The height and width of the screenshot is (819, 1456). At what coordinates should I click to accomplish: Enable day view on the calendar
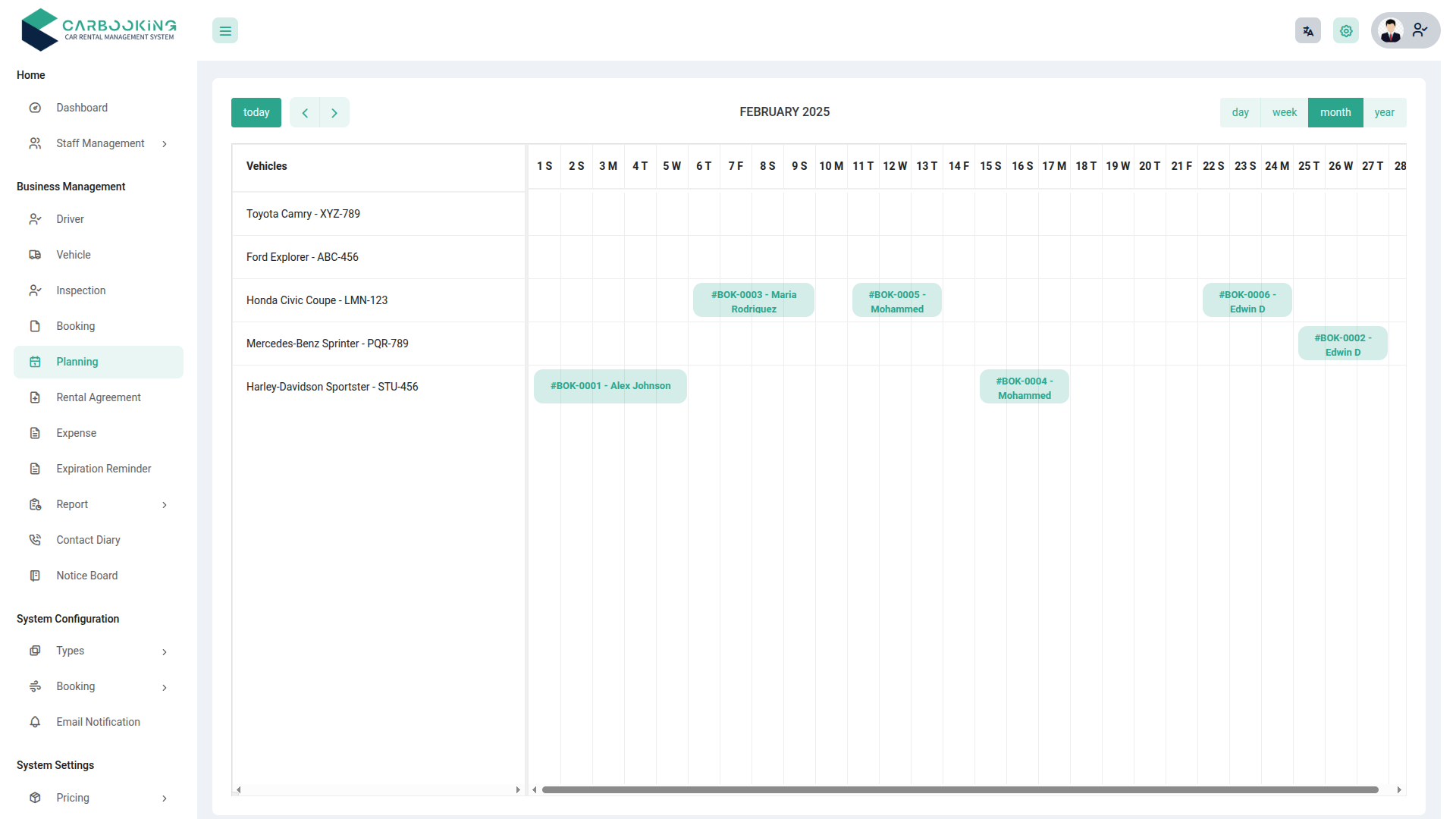tap(1241, 112)
